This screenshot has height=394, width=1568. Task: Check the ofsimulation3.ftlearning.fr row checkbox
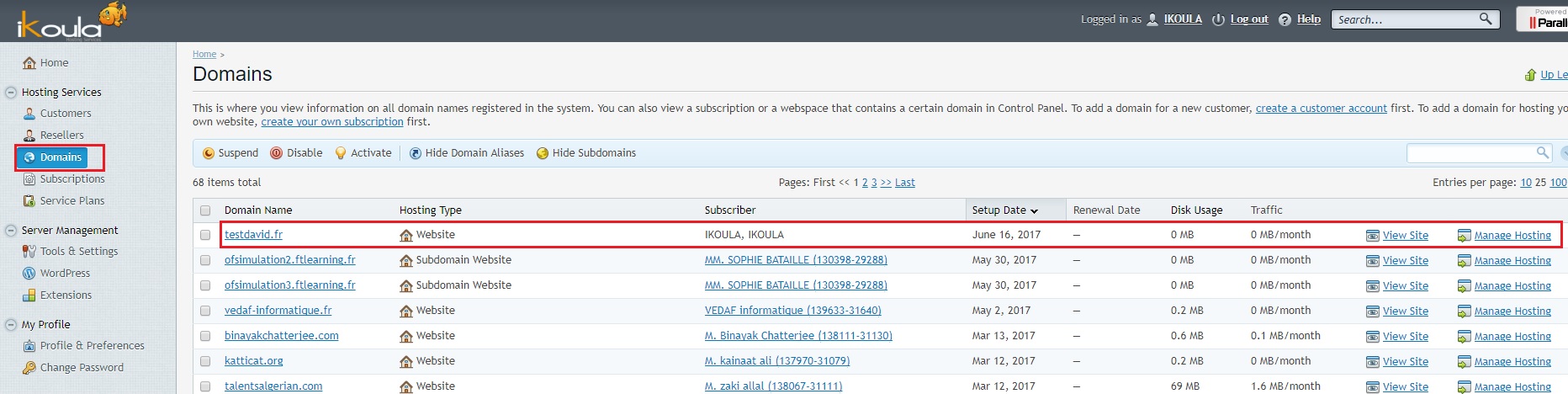[205, 285]
